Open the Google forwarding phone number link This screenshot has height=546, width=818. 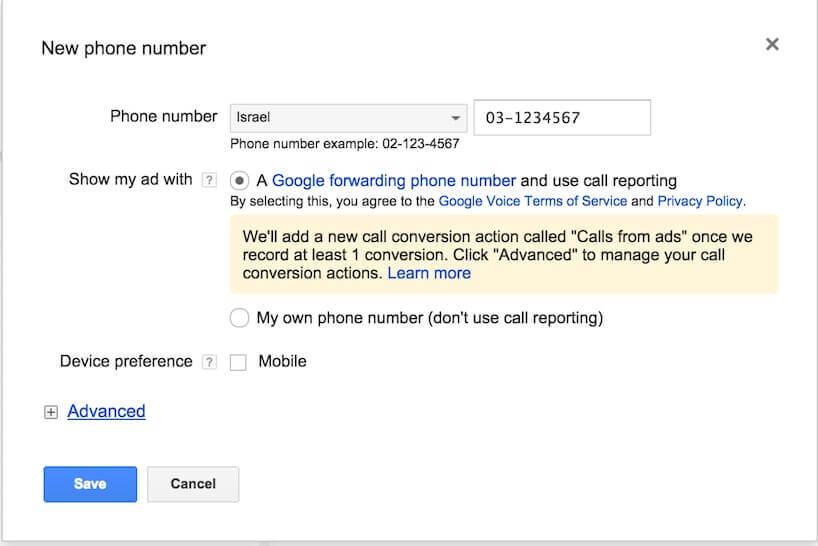[x=394, y=180]
